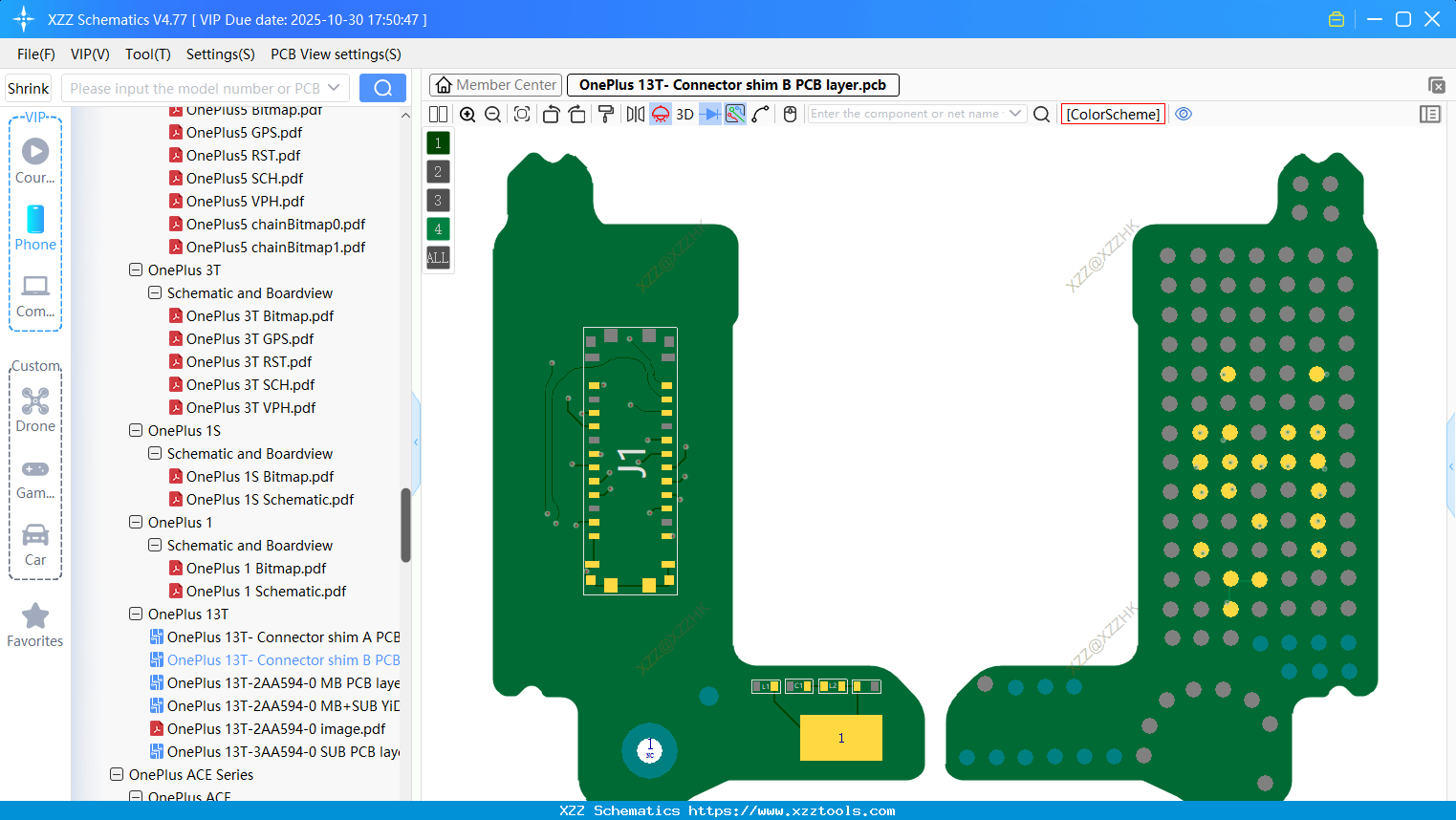Select the zoom in tool

coord(467,114)
